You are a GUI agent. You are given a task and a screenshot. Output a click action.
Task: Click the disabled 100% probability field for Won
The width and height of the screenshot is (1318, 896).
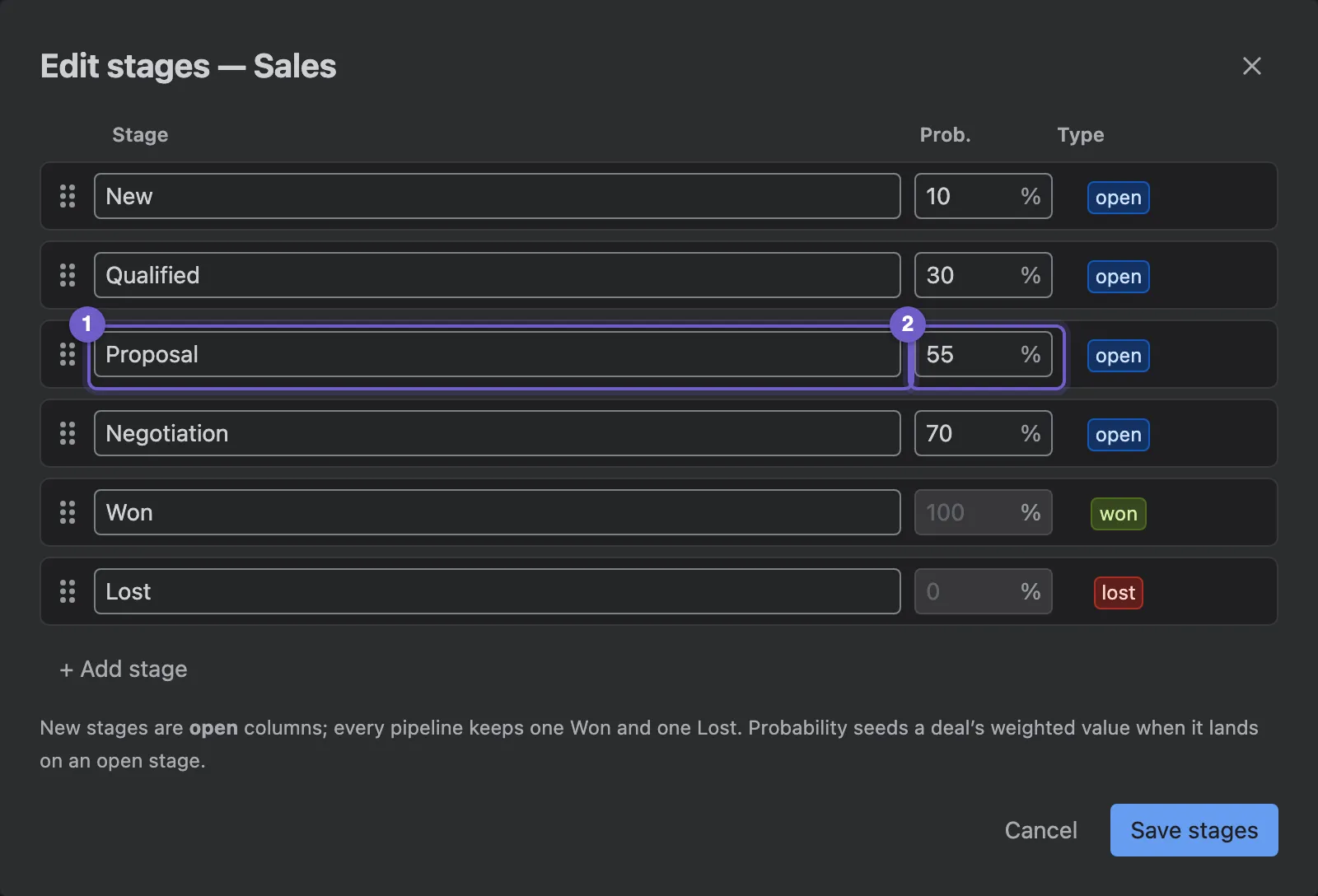[983, 512]
